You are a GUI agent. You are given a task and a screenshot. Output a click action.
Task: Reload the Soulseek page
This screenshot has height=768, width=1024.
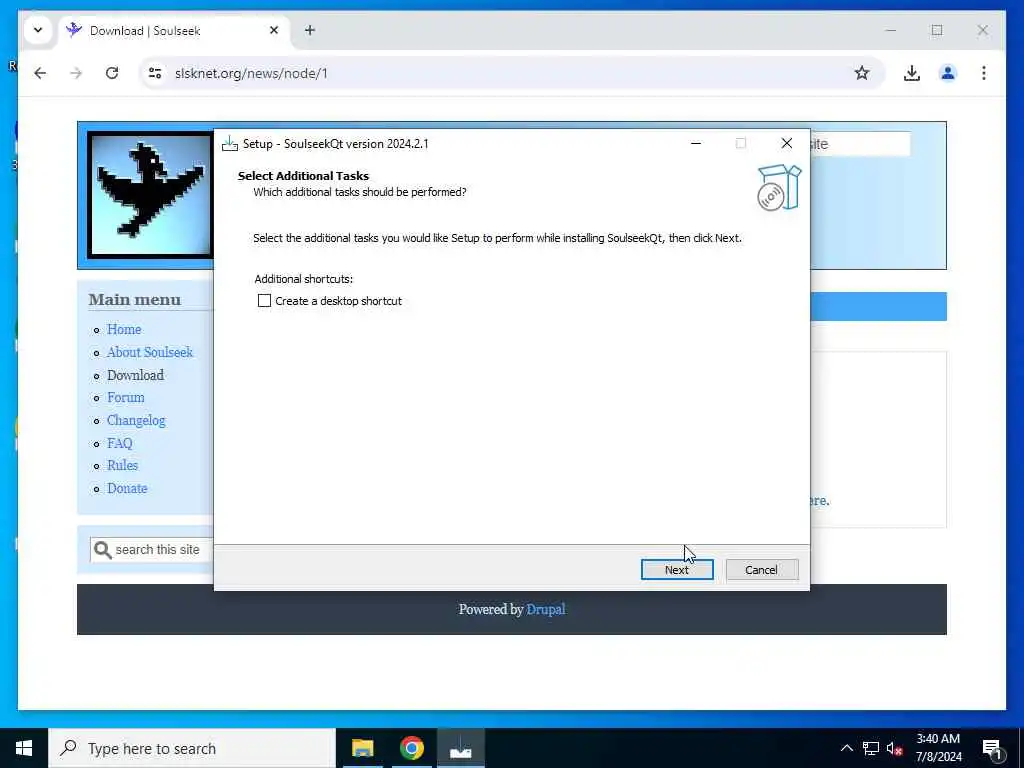click(112, 73)
